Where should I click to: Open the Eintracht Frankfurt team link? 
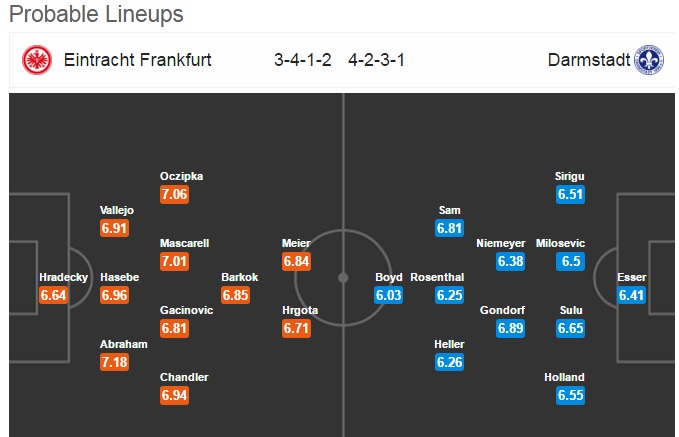[x=137, y=60]
